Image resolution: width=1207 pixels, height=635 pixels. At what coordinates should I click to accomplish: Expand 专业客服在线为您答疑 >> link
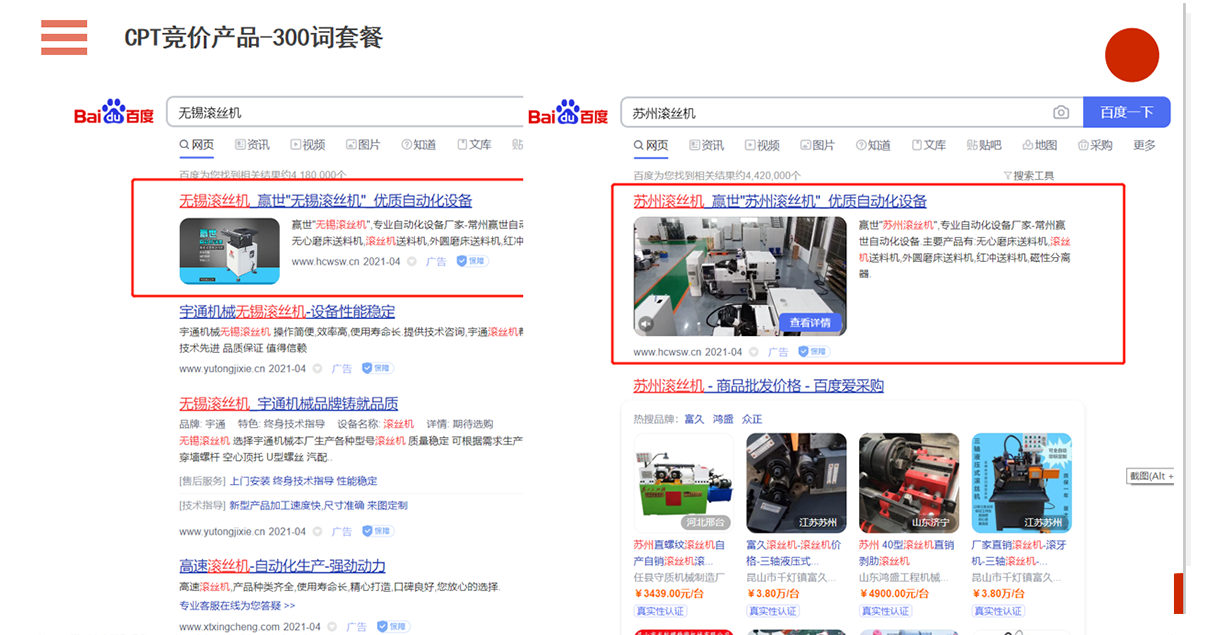pyautogui.click(x=237, y=605)
